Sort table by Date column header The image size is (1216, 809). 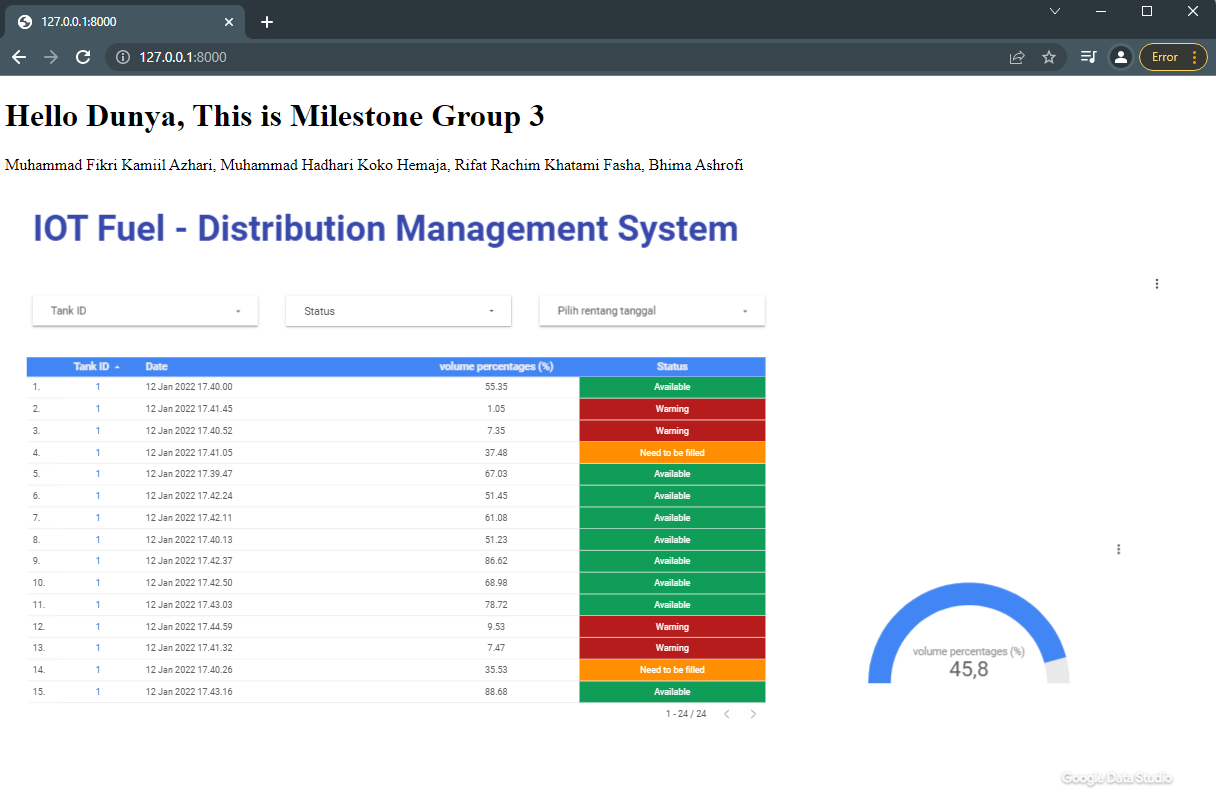point(156,367)
